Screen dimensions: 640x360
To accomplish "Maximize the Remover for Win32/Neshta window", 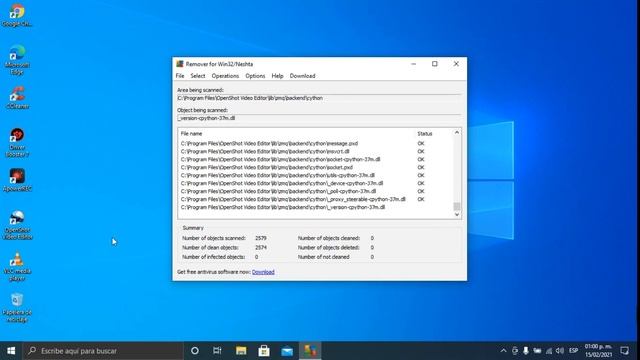I will tap(435, 64).
